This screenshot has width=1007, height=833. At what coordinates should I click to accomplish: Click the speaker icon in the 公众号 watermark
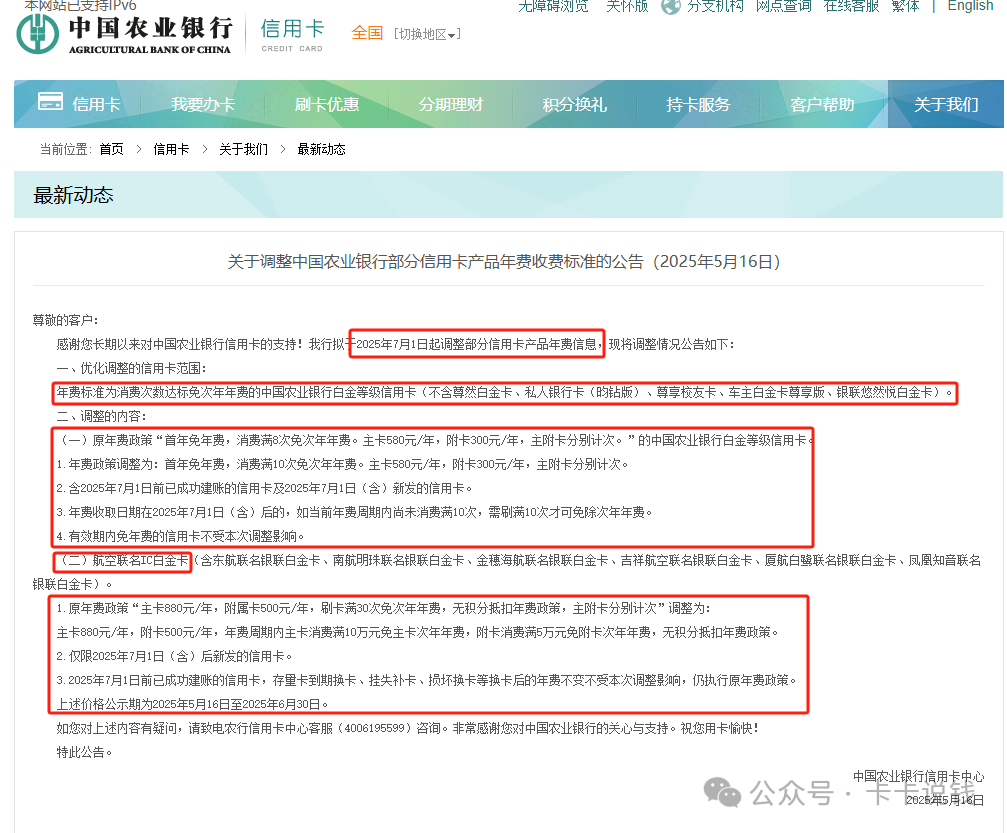click(722, 793)
